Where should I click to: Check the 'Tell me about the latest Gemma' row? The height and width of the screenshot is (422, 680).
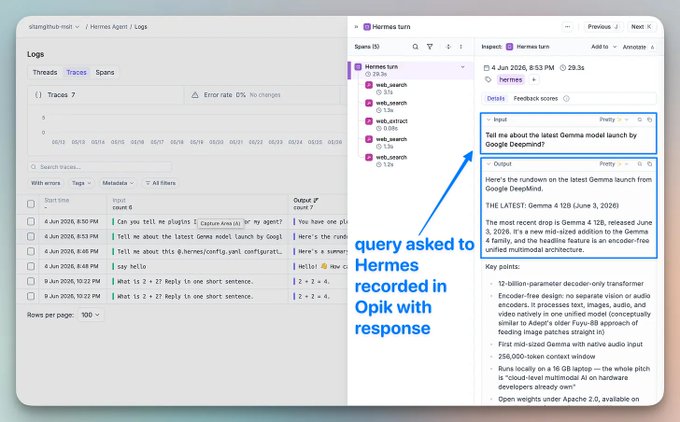[x=31, y=237]
